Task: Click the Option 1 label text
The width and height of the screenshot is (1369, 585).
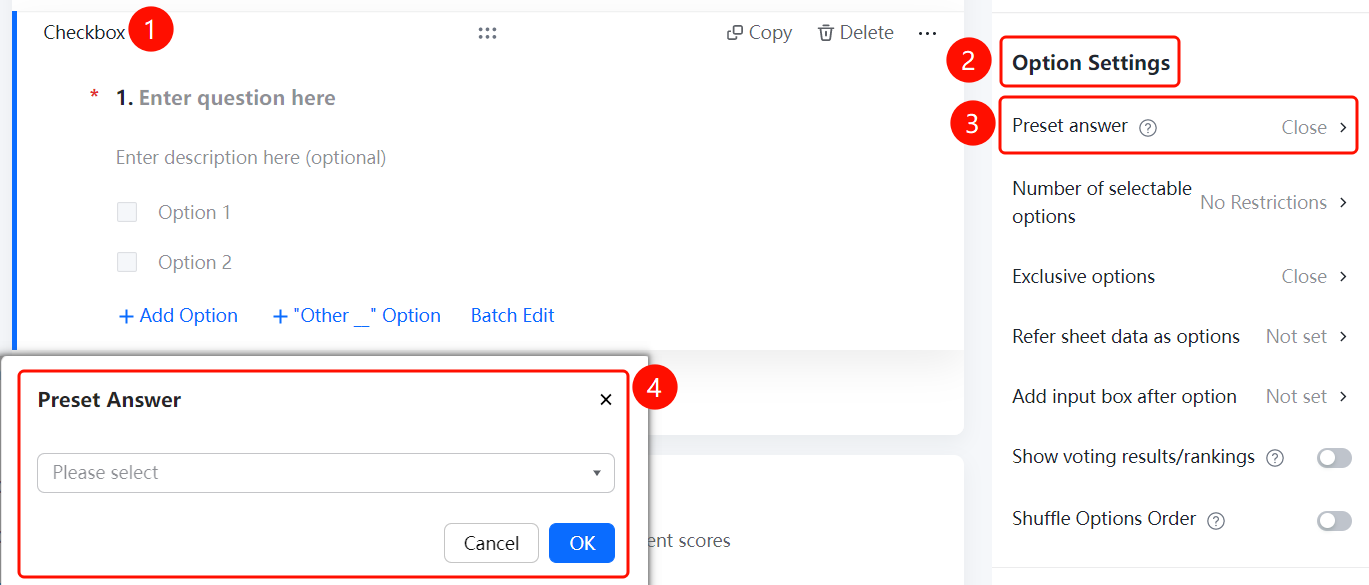Action: pos(194,212)
